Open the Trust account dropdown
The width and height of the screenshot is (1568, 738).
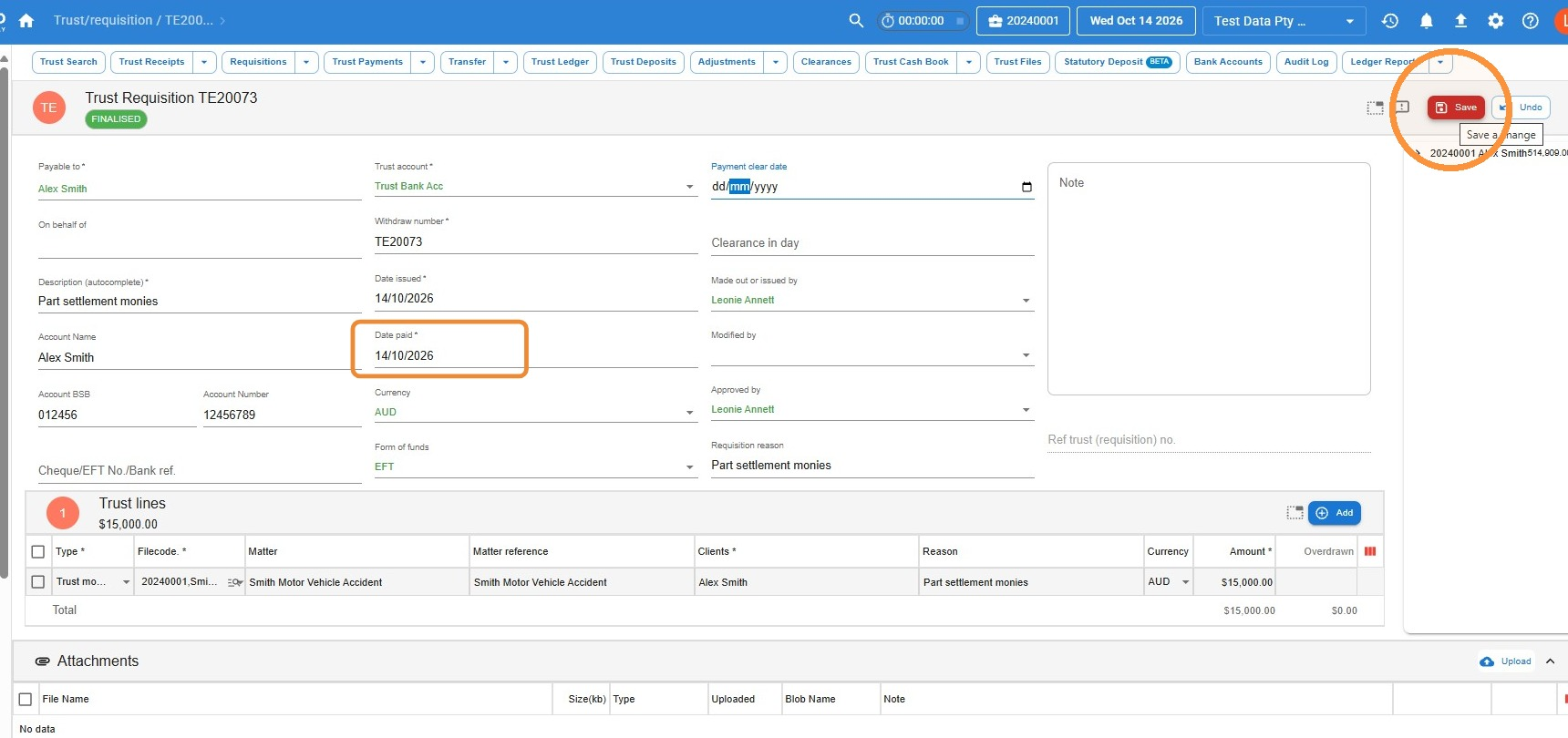536,187
